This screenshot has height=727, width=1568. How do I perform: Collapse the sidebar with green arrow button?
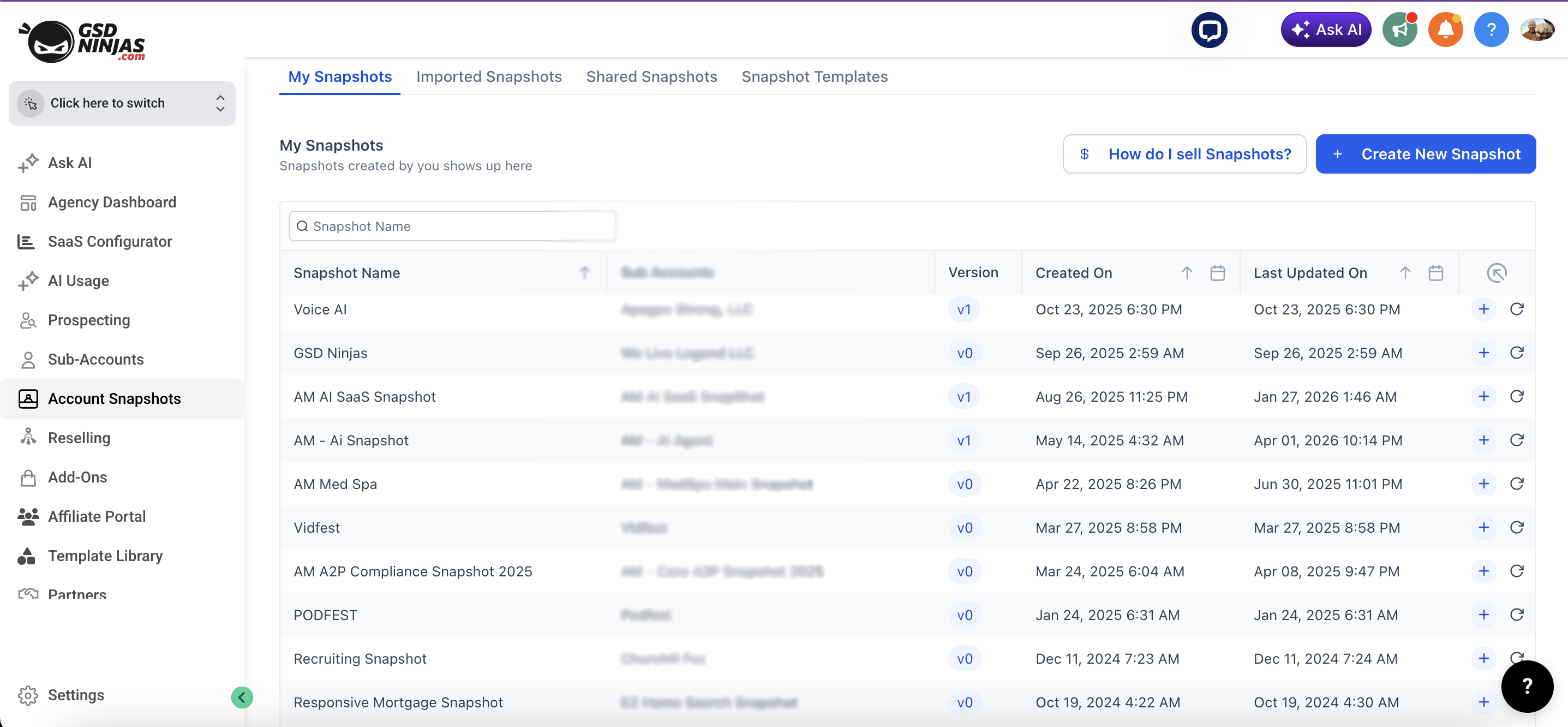242,697
